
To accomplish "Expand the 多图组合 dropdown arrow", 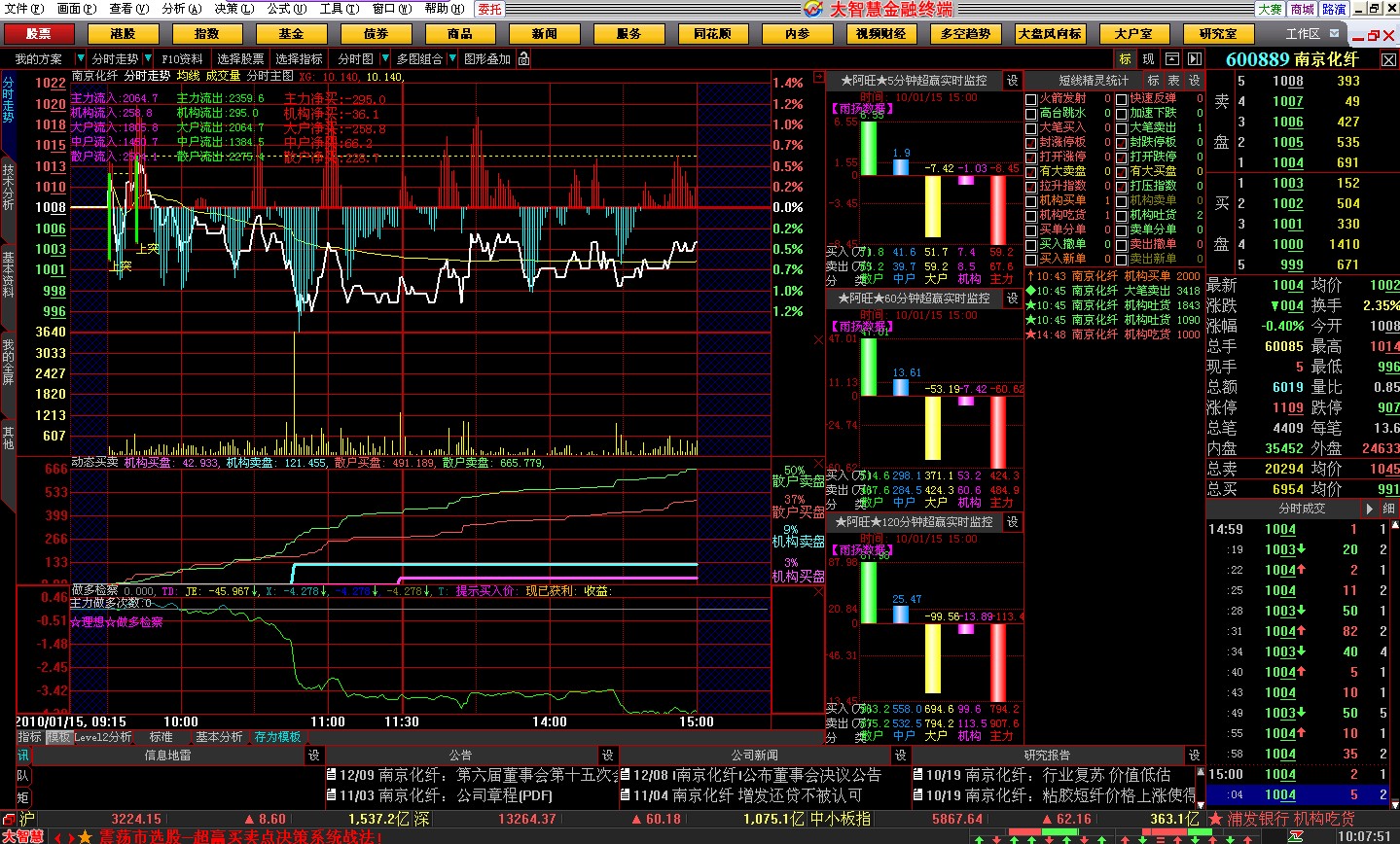I will pos(451,59).
